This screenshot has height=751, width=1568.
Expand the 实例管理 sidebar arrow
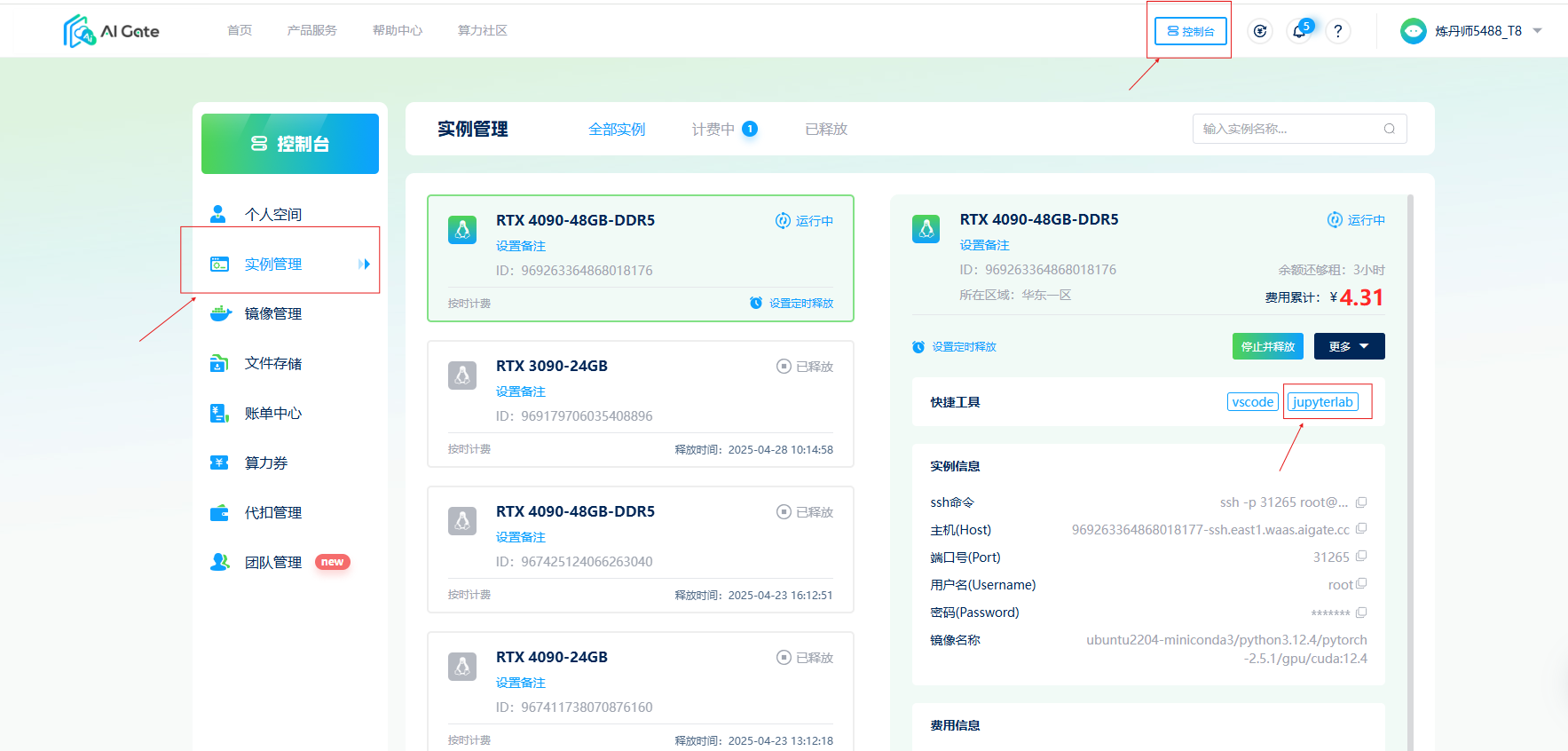coord(364,264)
